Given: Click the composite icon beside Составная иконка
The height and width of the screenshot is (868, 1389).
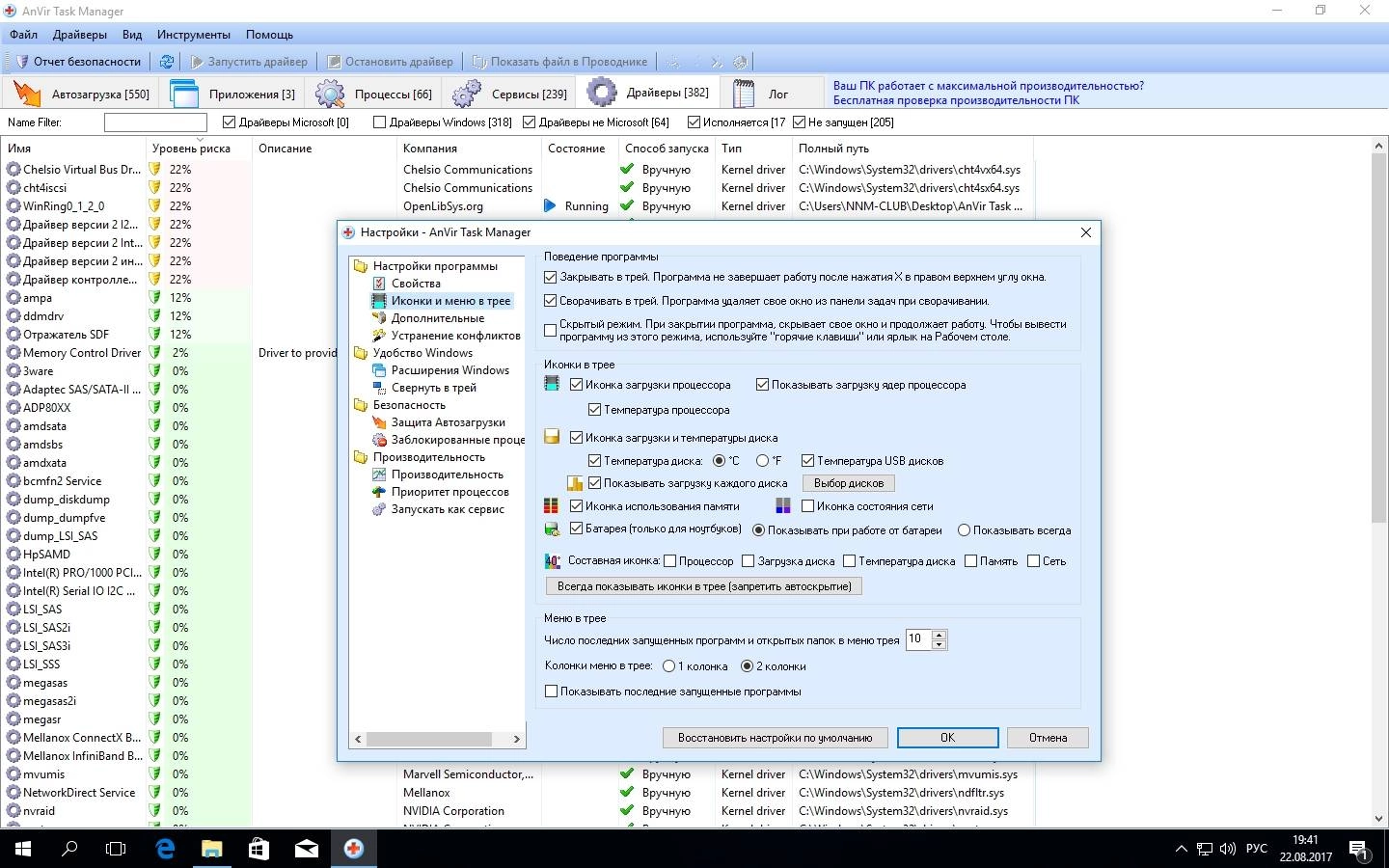Looking at the screenshot, I should [552, 560].
